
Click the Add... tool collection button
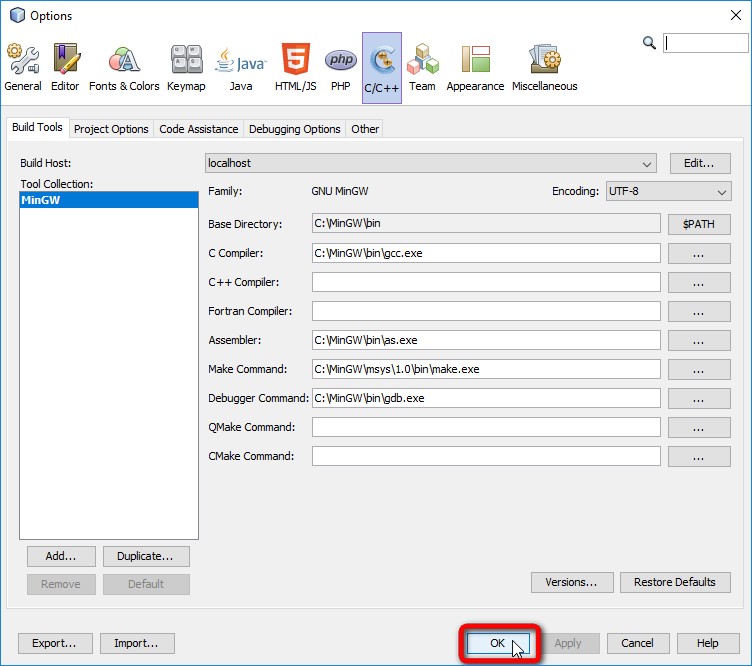[61, 556]
